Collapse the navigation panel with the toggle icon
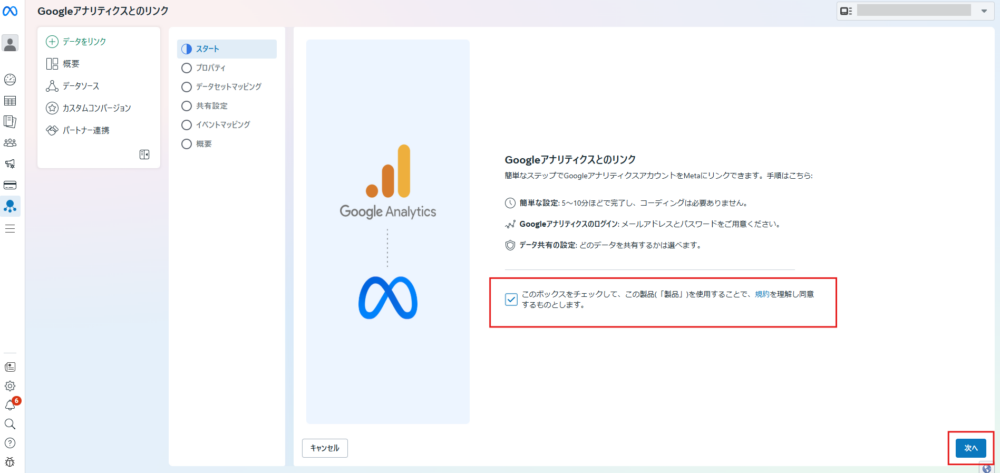This screenshot has height=473, width=1000. point(145,154)
